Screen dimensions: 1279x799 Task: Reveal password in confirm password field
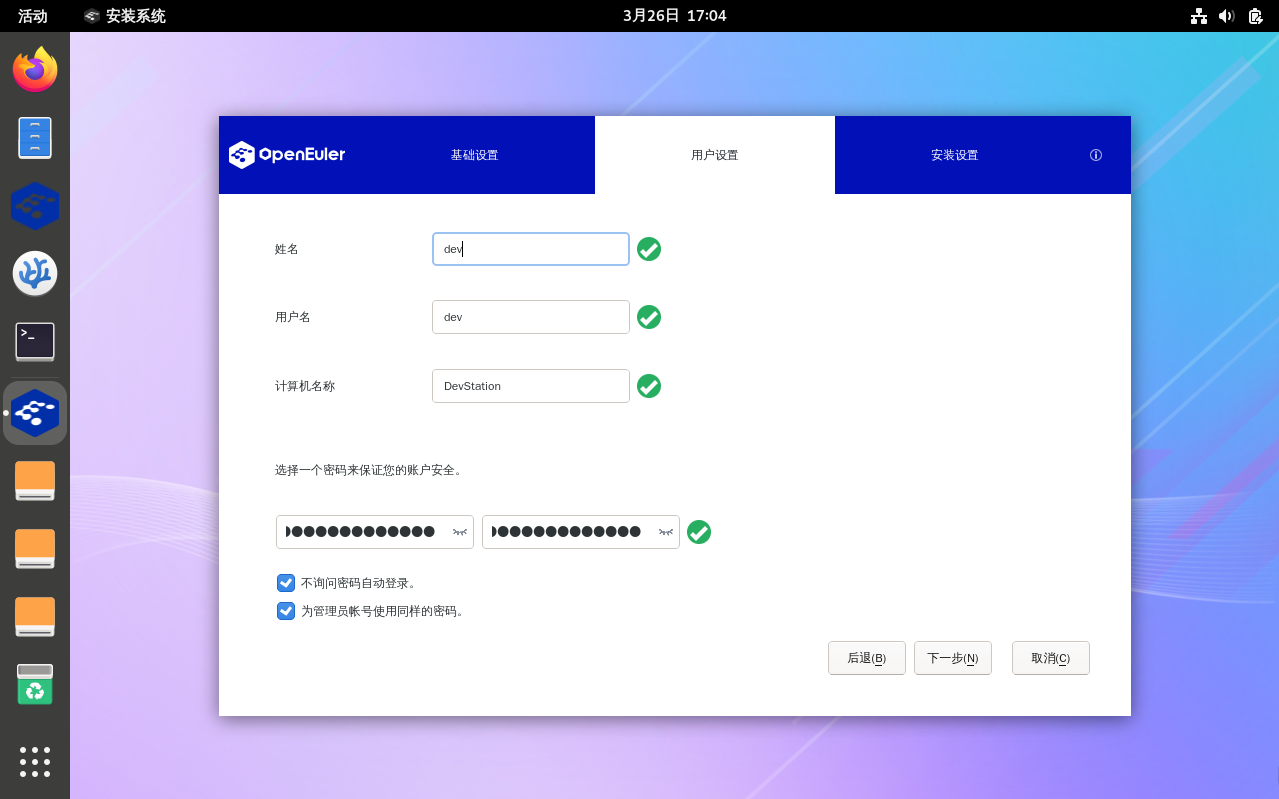pos(666,532)
